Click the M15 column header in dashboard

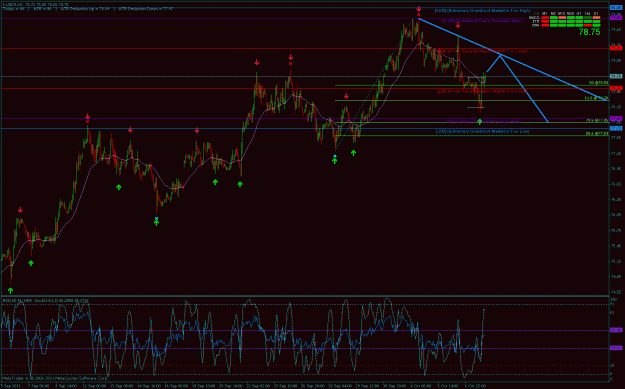coord(562,13)
